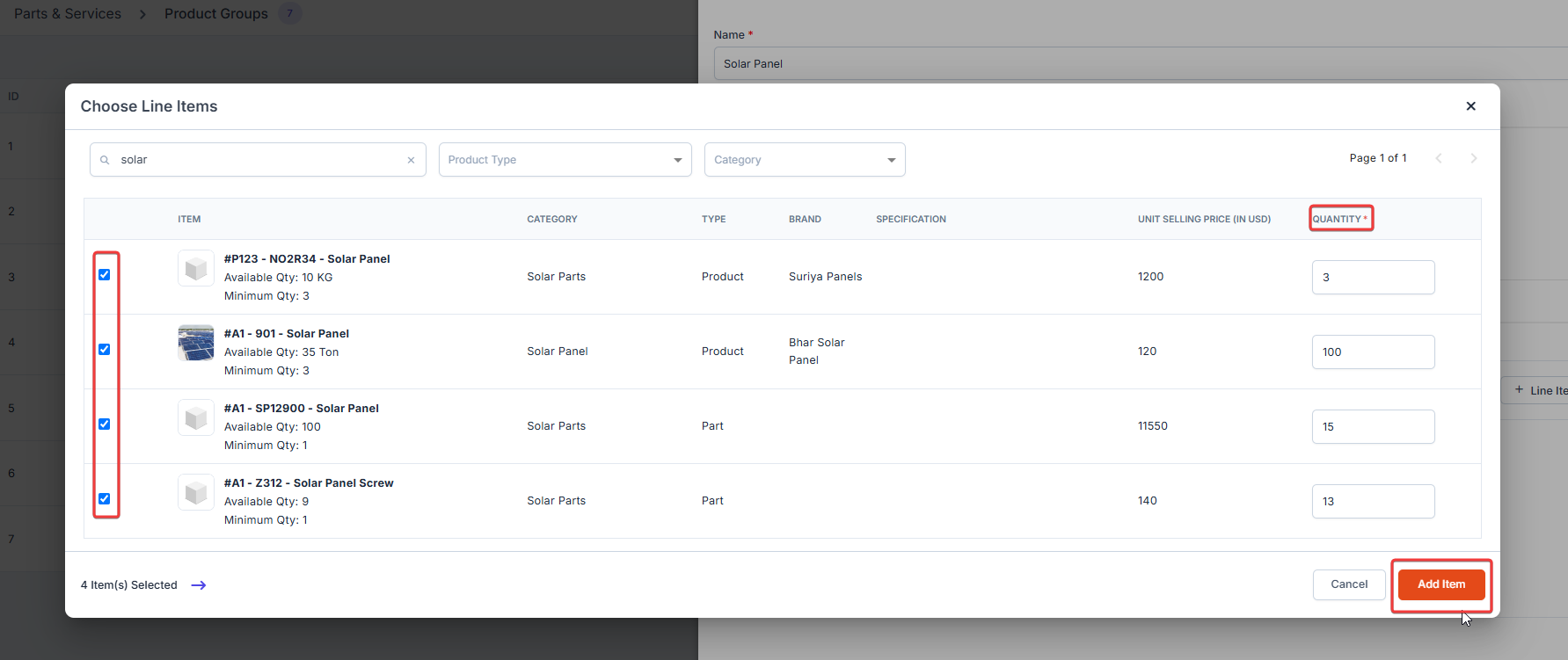Uncheck the SP12900 Solar Panel row
This screenshot has height=660, width=1568.
(105, 424)
